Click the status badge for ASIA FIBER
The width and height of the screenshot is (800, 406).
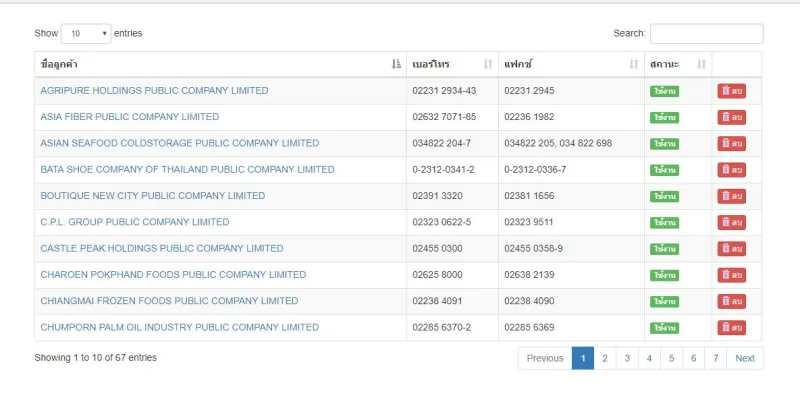pyautogui.click(x=664, y=117)
